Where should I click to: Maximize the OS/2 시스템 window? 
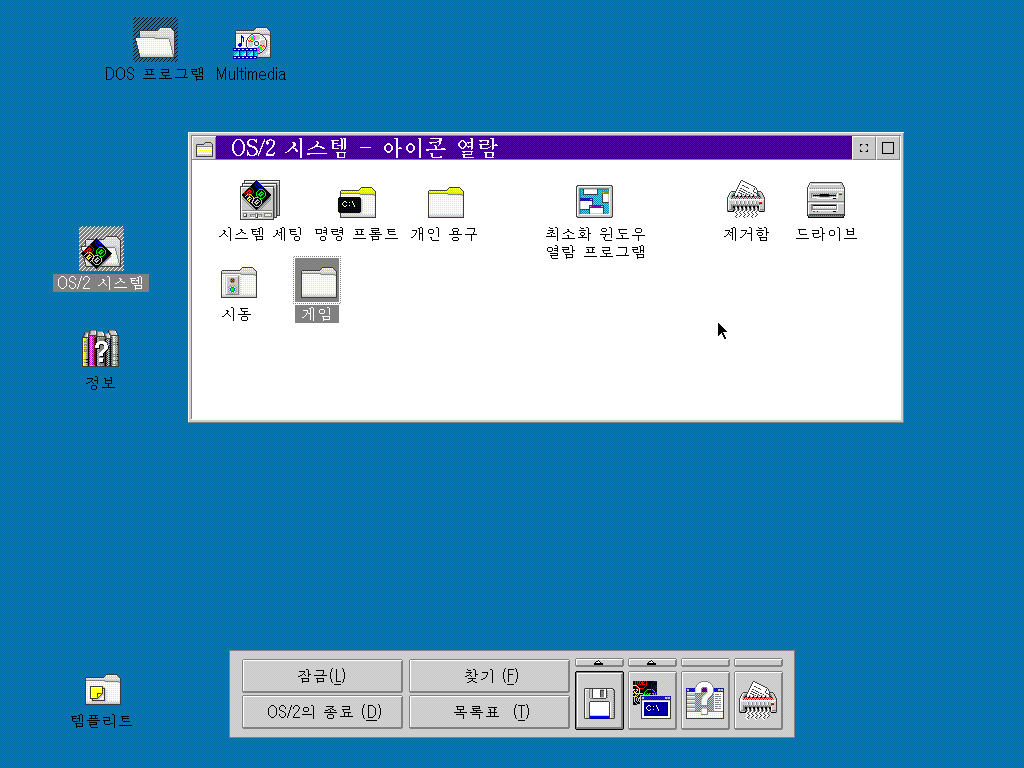[x=888, y=148]
